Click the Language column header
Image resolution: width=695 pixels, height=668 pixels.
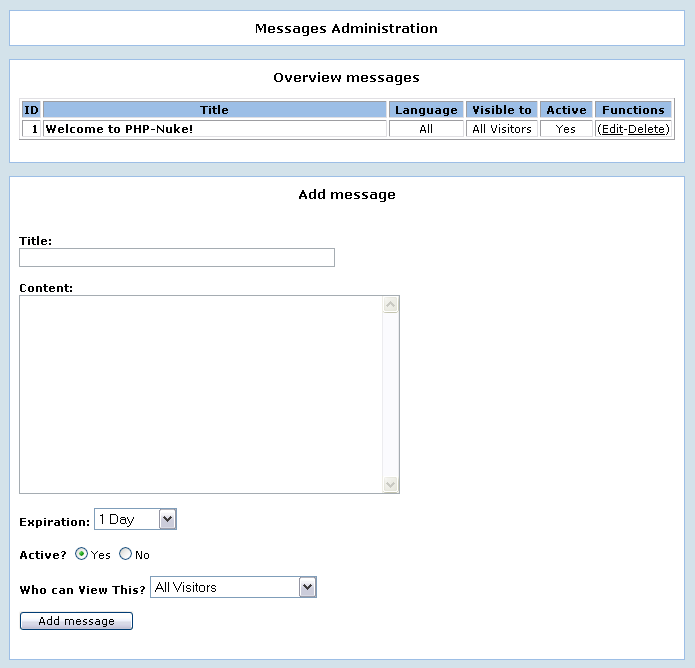coord(426,110)
